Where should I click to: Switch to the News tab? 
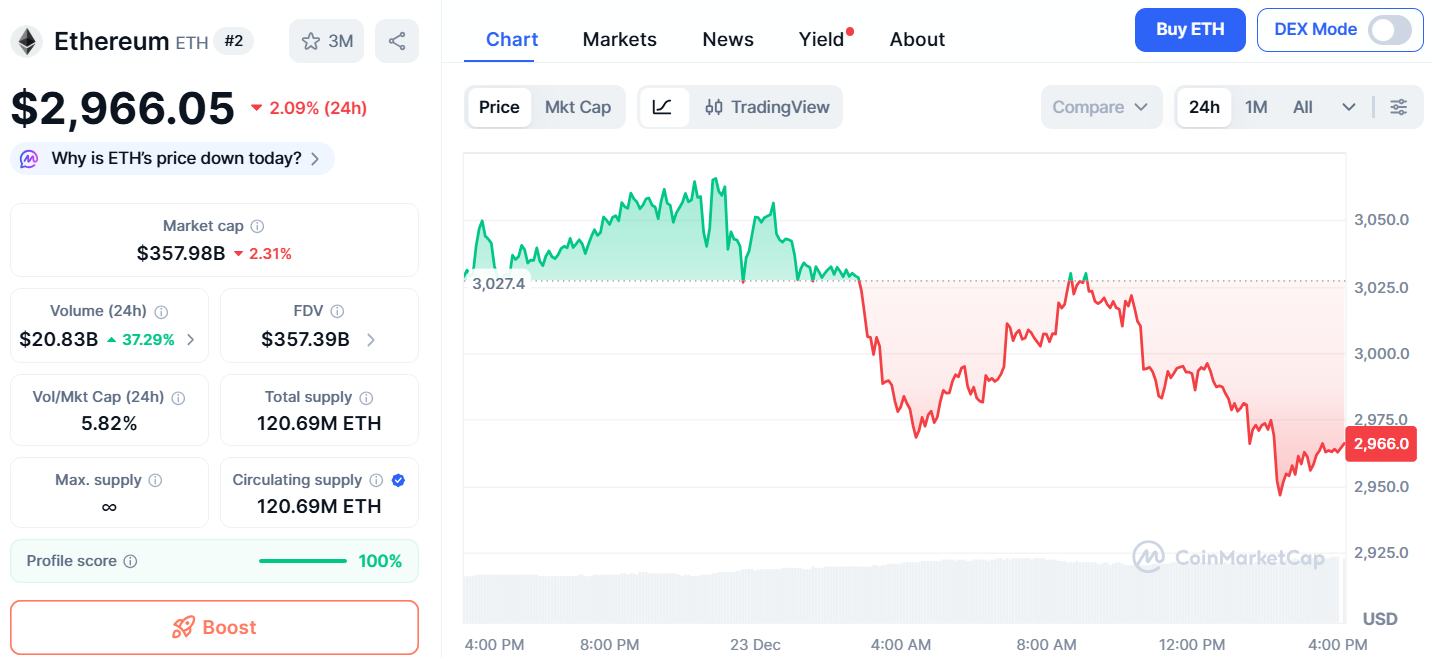pos(728,39)
